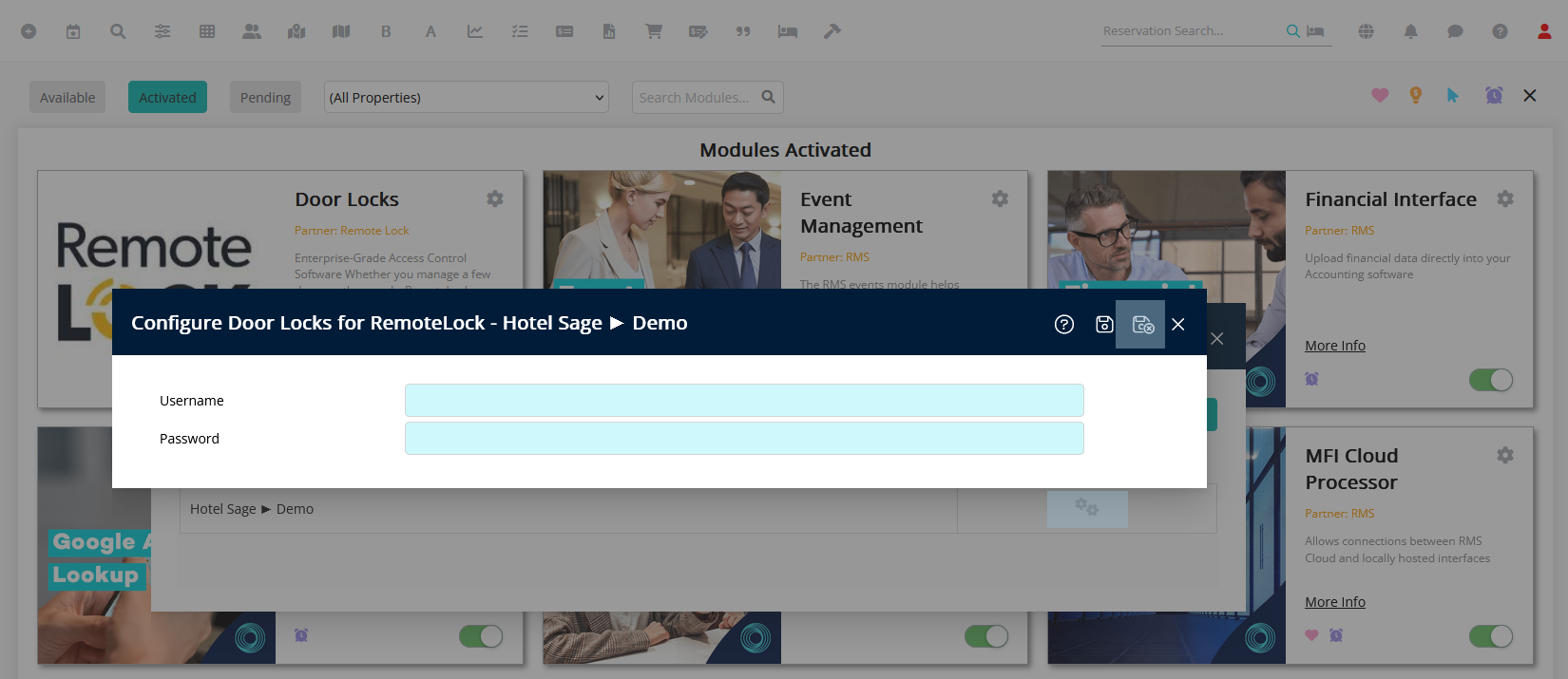
Task: Open the All Properties dropdown
Action: [466, 97]
